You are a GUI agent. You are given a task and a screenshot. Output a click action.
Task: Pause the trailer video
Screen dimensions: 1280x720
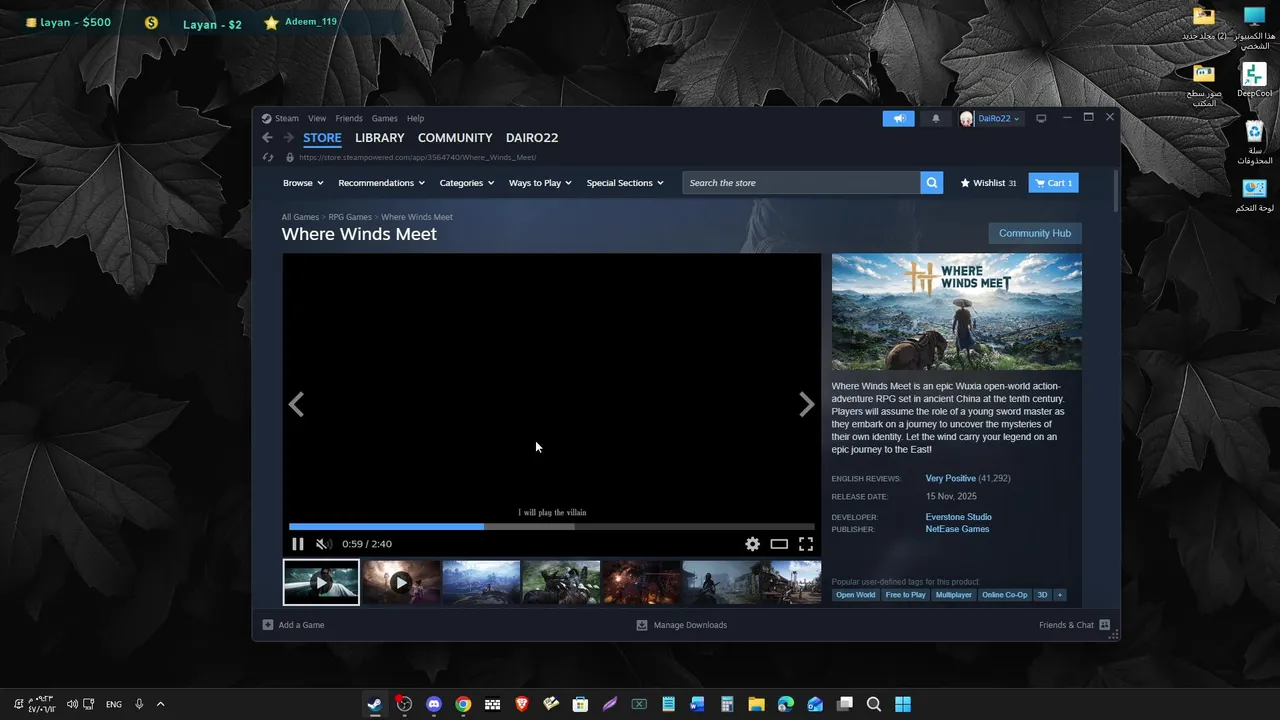[x=298, y=544]
